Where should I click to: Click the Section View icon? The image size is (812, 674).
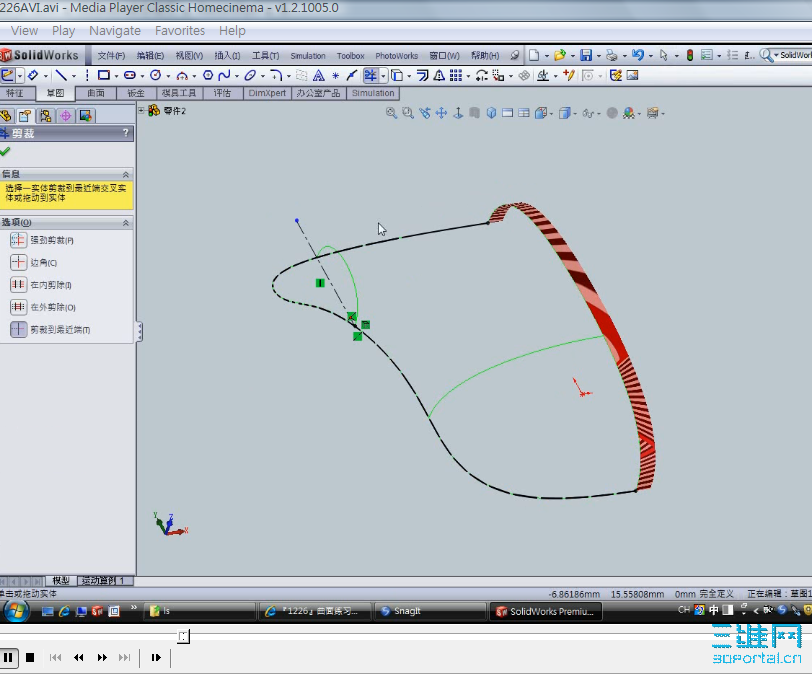(x=474, y=113)
